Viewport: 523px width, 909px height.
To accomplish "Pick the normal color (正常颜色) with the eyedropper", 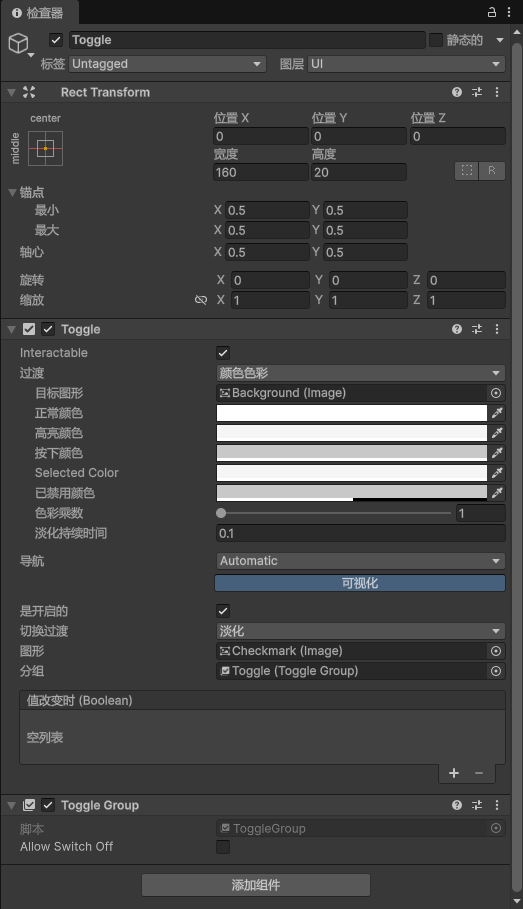I will (x=497, y=413).
